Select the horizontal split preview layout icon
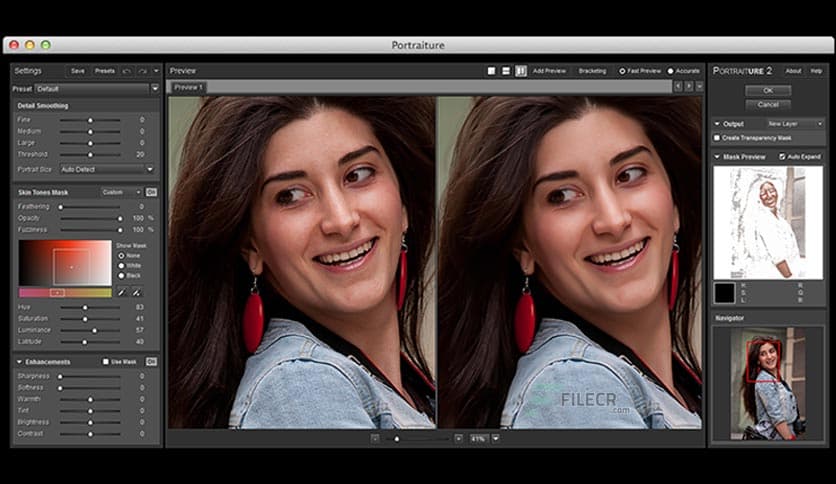836x484 pixels. (x=506, y=71)
